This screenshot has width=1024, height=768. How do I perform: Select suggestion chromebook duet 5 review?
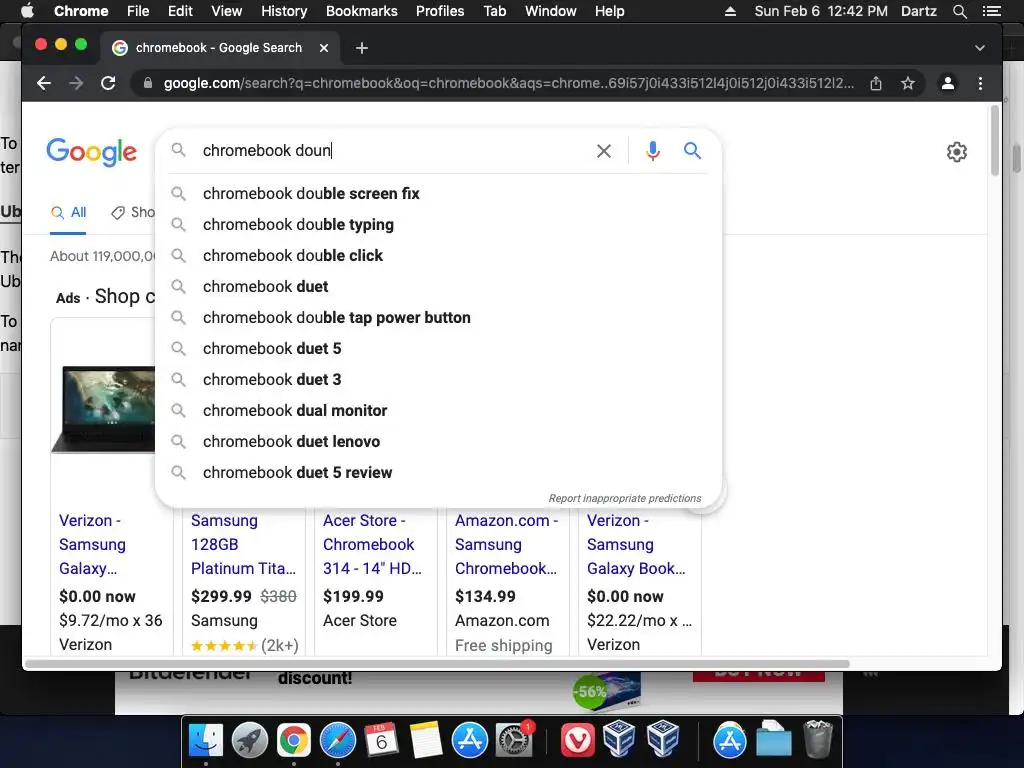coord(438,473)
